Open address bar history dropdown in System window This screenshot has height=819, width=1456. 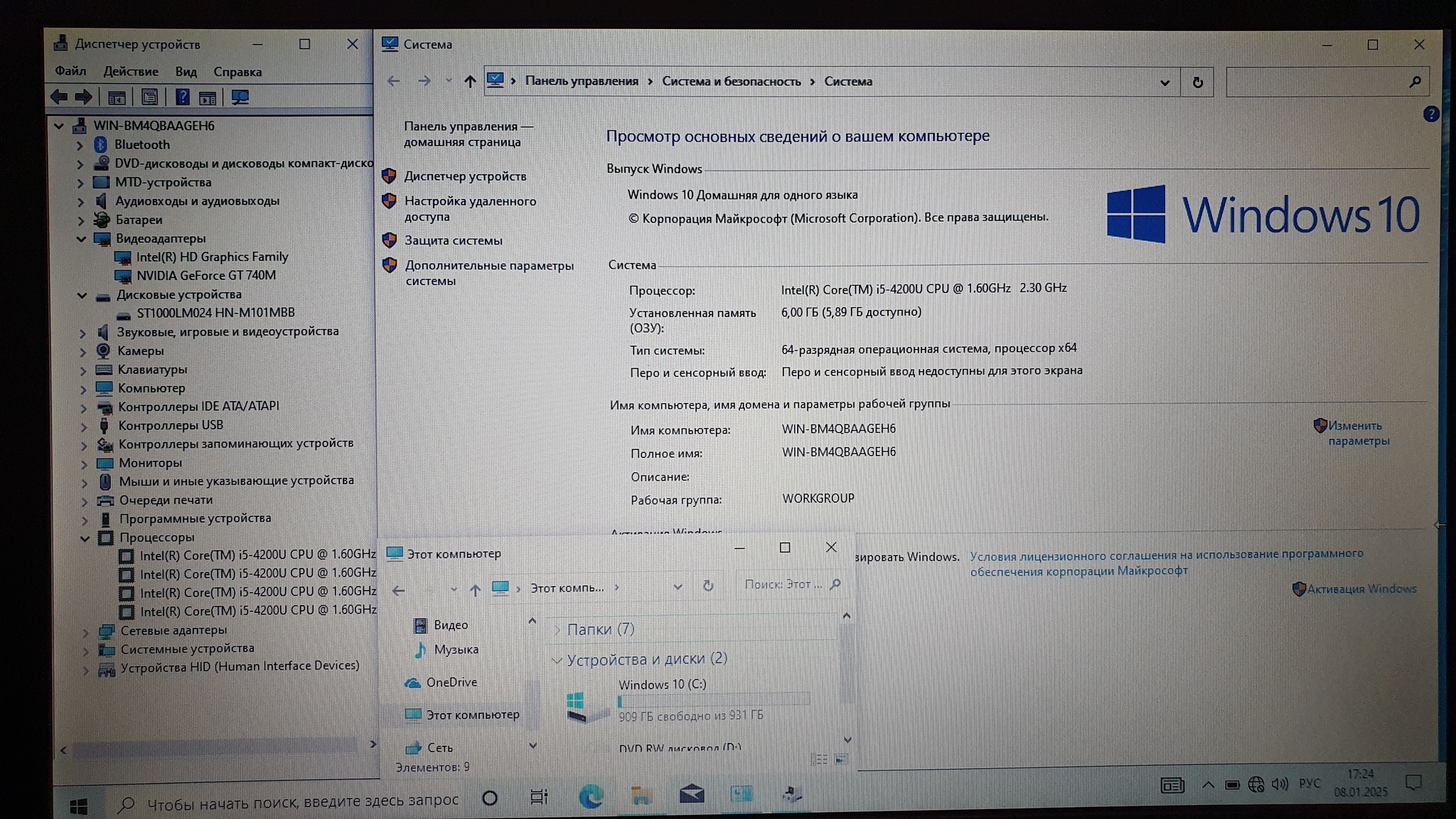pyautogui.click(x=1165, y=82)
